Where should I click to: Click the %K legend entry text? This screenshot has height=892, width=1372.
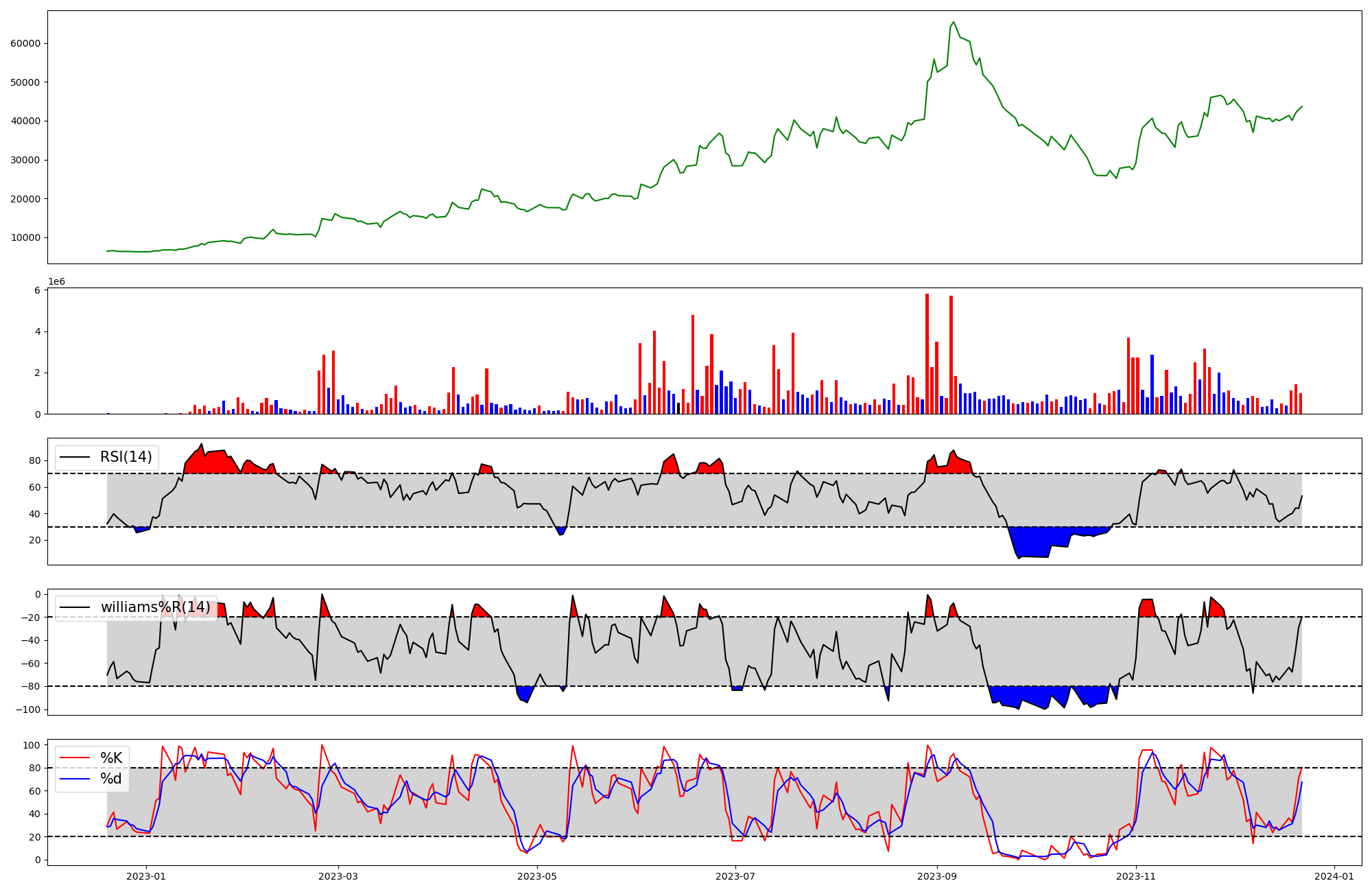111,758
